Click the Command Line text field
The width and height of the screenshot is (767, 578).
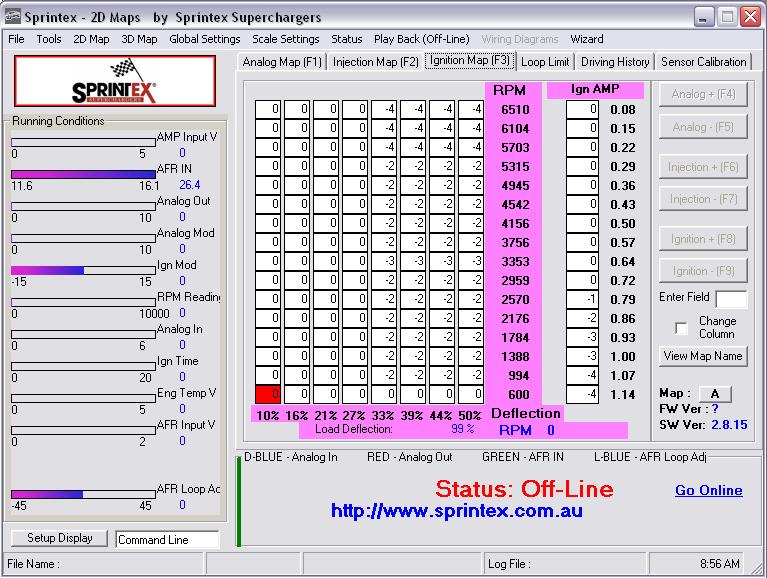[166, 540]
